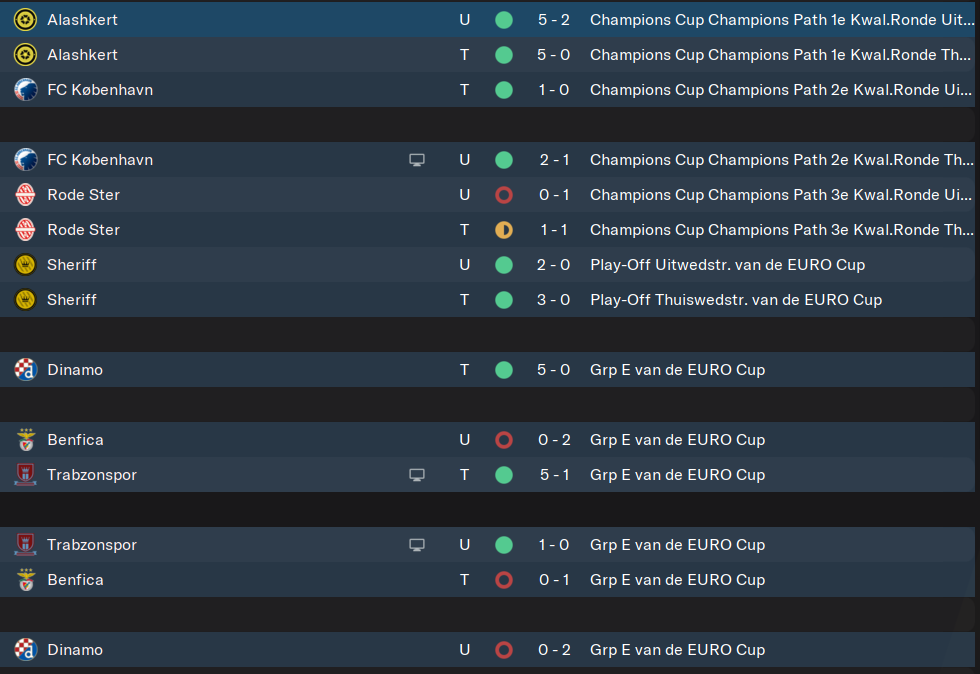Click Sheriff badge in the 3-0 row

[x=26, y=300]
